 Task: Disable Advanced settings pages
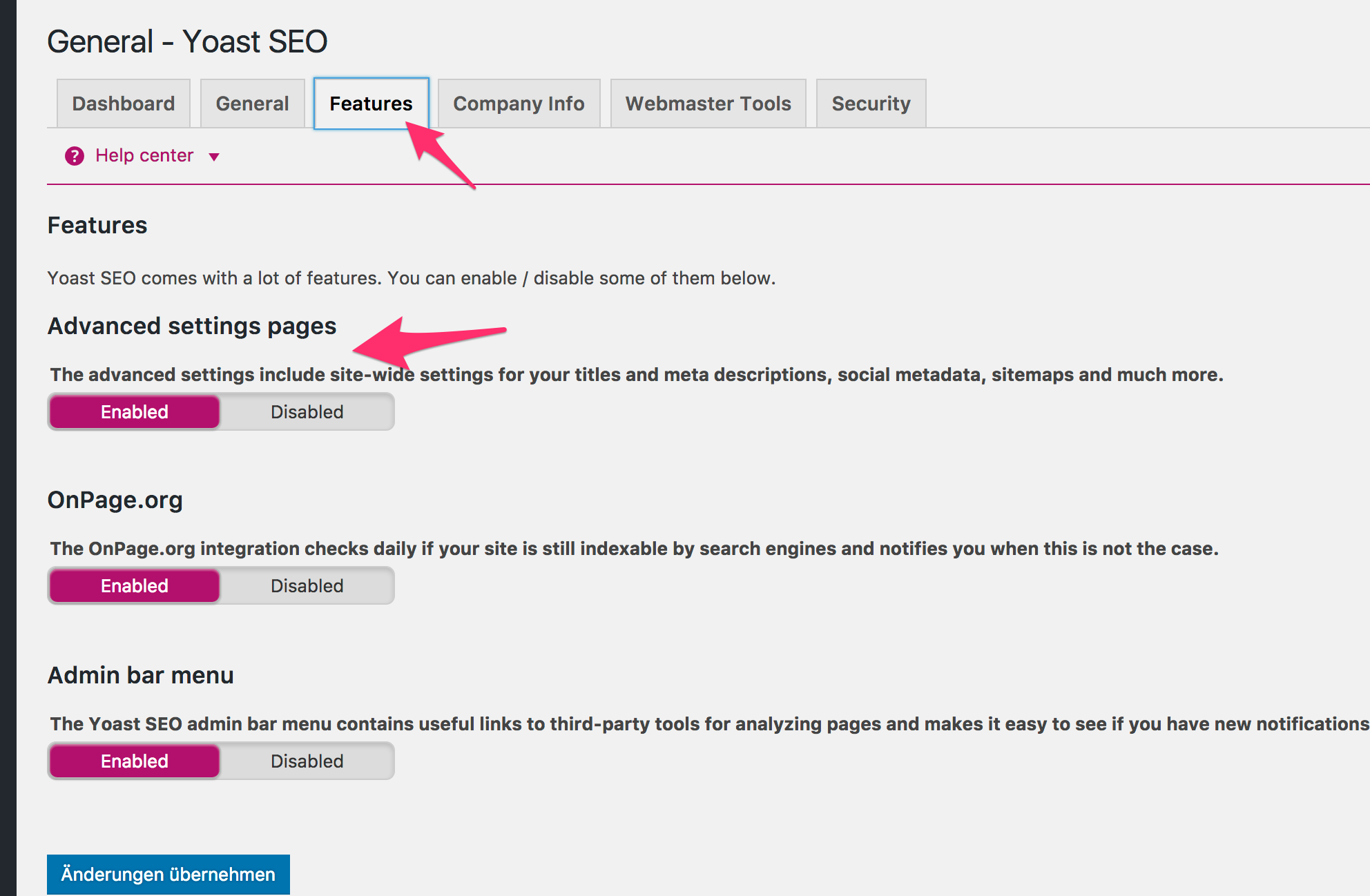[x=307, y=412]
